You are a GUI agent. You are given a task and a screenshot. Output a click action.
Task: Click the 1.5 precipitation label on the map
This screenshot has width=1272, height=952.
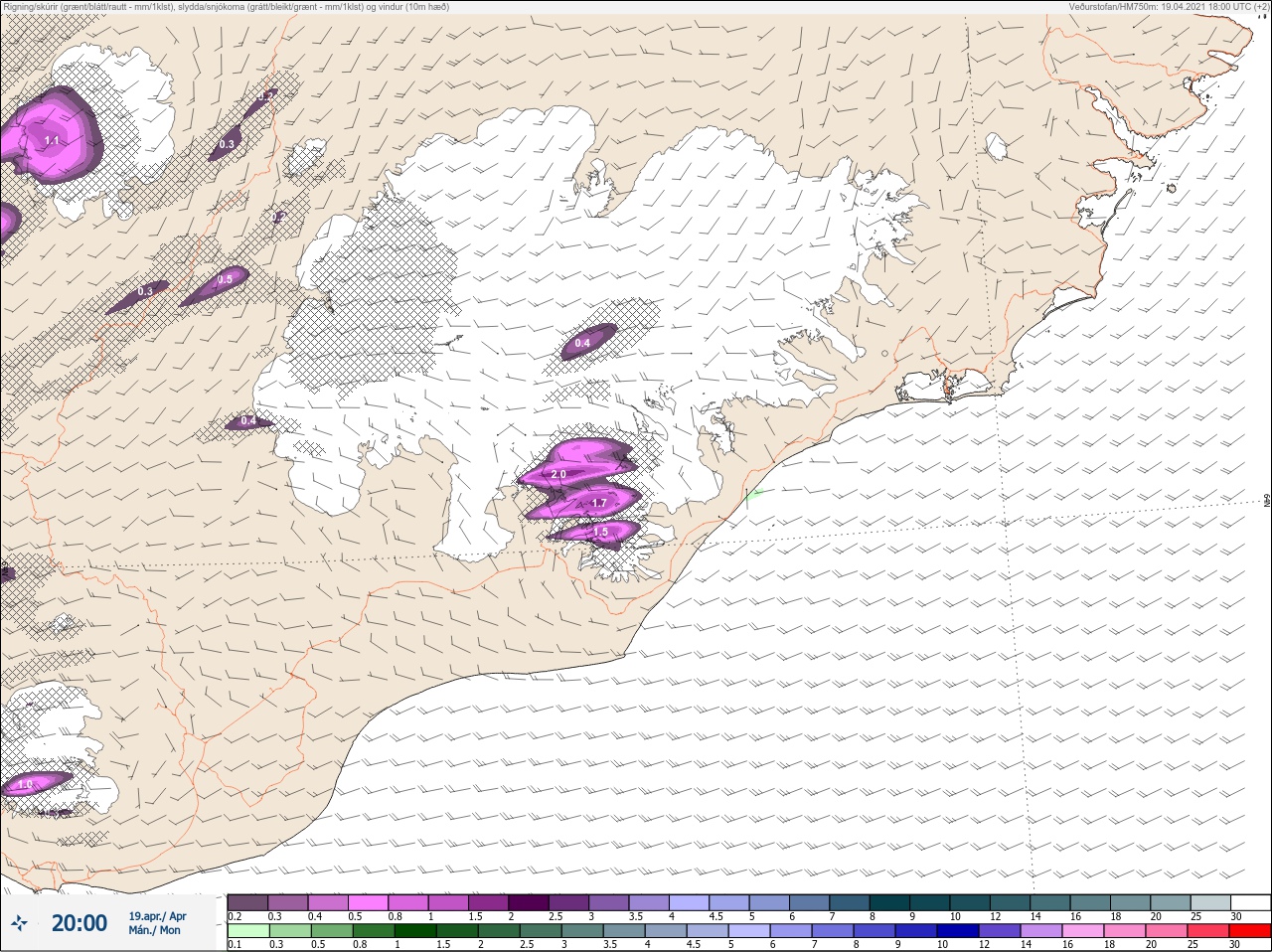[600, 533]
